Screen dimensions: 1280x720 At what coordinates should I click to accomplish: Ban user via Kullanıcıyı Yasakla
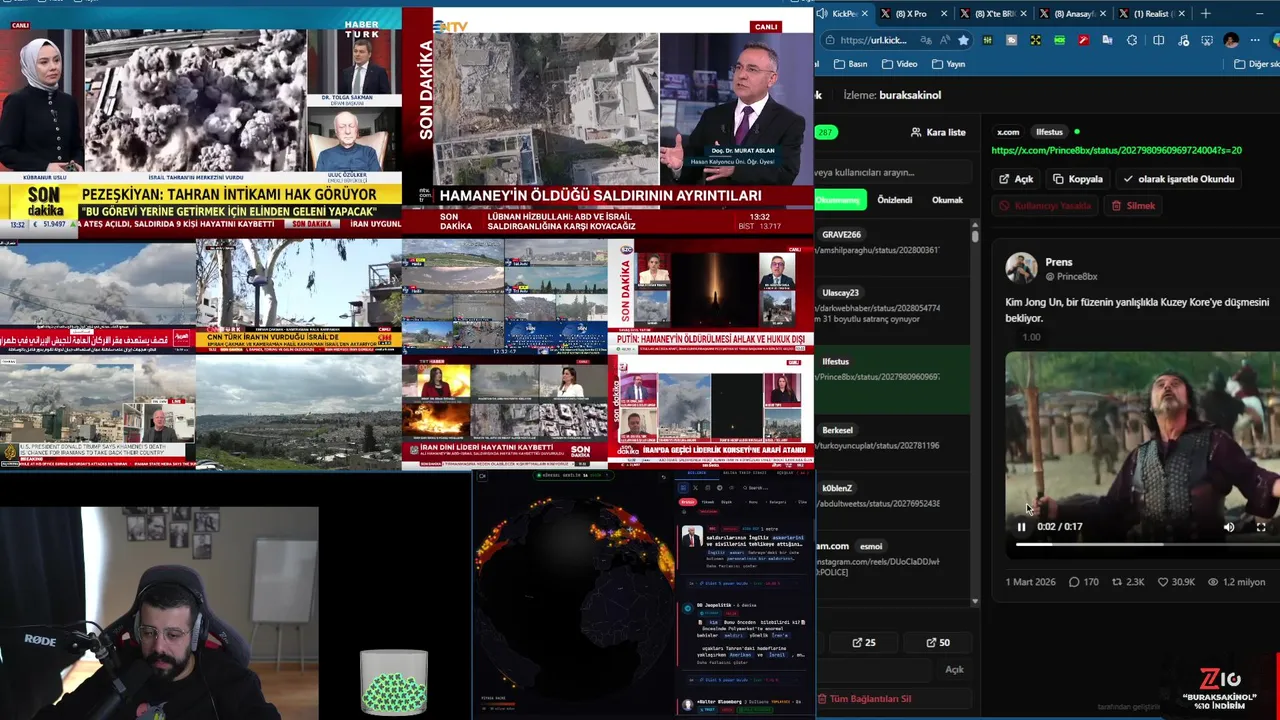pos(1045,206)
